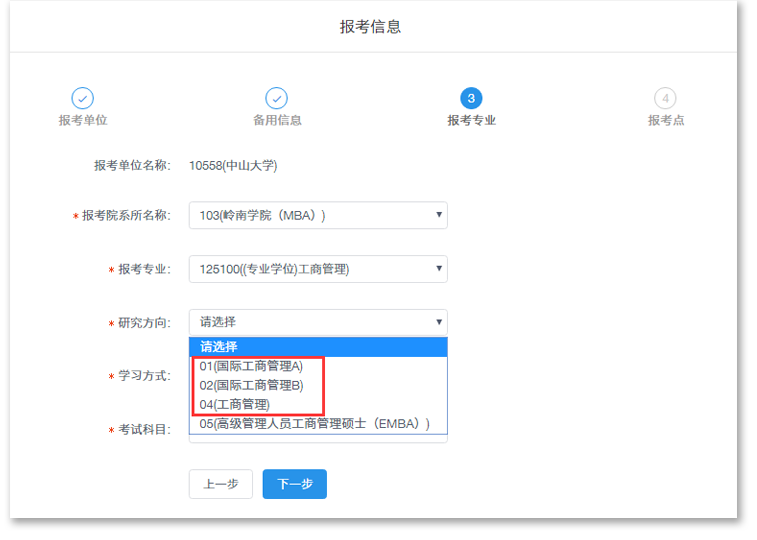Pick option 04(工商管理)
The image size is (757, 540).
click(x=235, y=404)
